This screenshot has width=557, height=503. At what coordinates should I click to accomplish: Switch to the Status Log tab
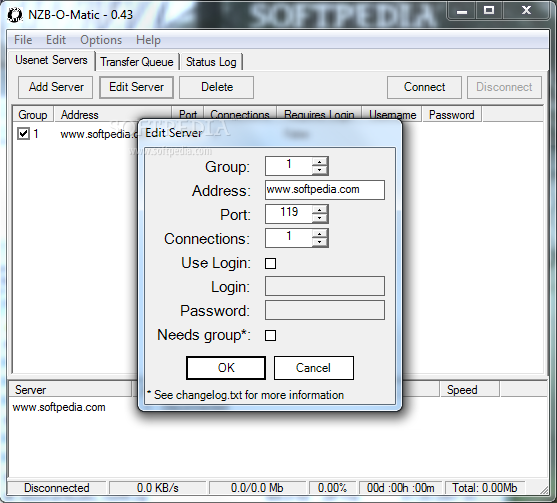(x=211, y=62)
